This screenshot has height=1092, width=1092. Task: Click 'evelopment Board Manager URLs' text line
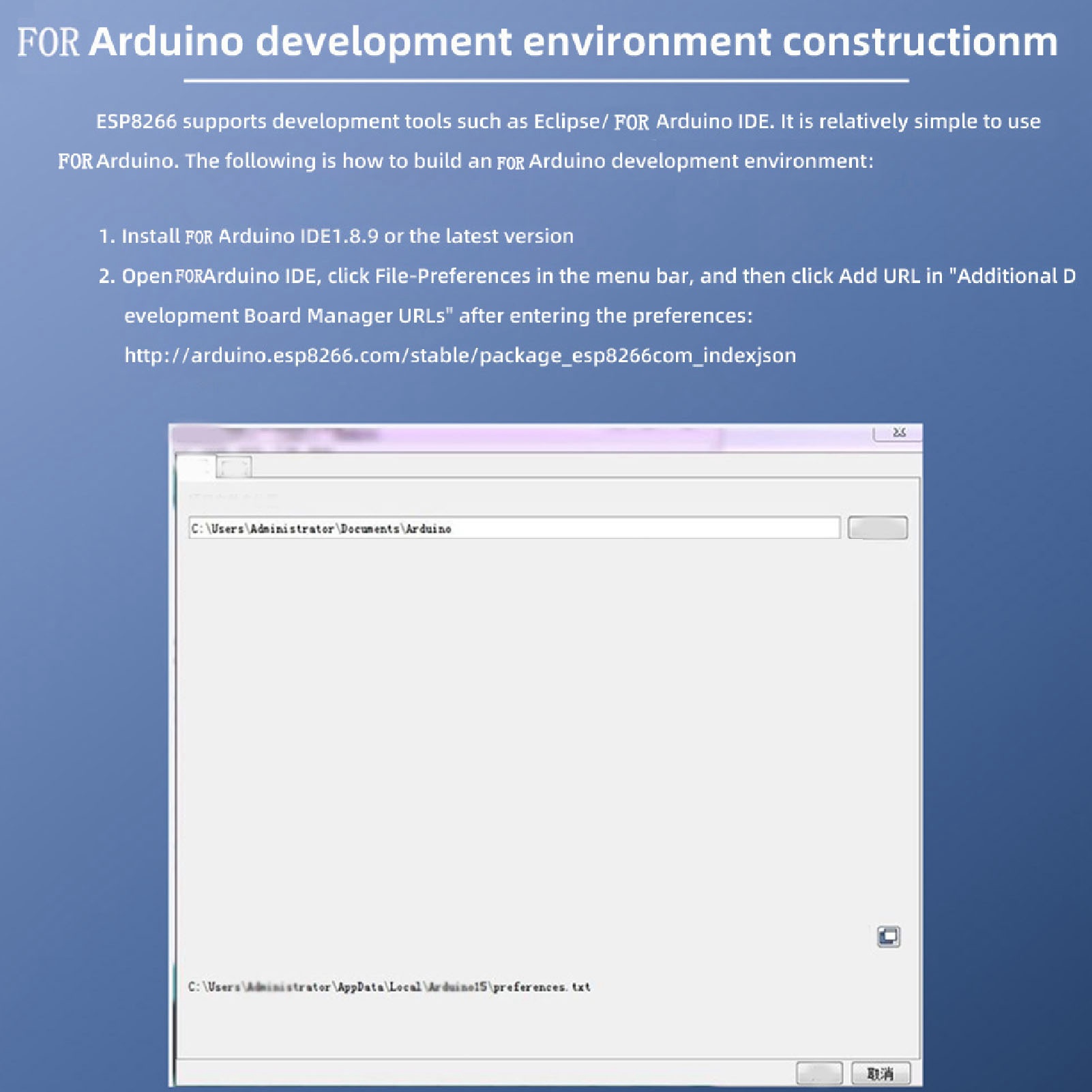pos(438,315)
